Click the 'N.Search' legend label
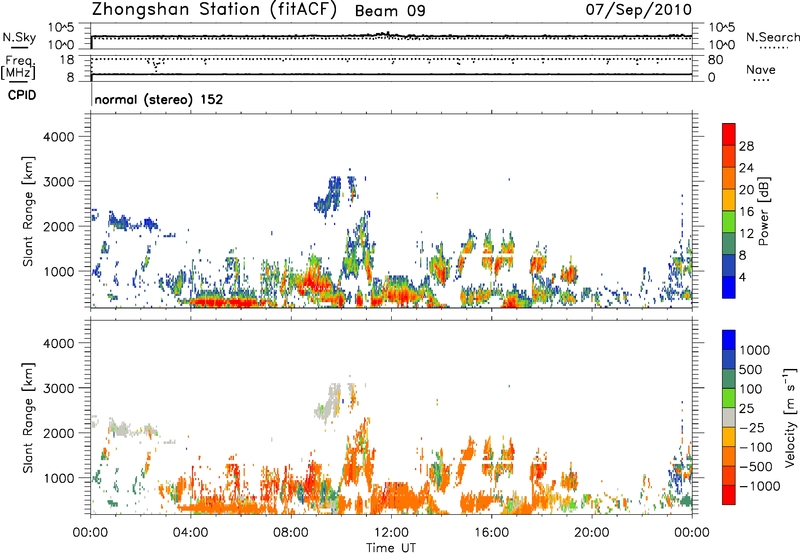 [772, 37]
